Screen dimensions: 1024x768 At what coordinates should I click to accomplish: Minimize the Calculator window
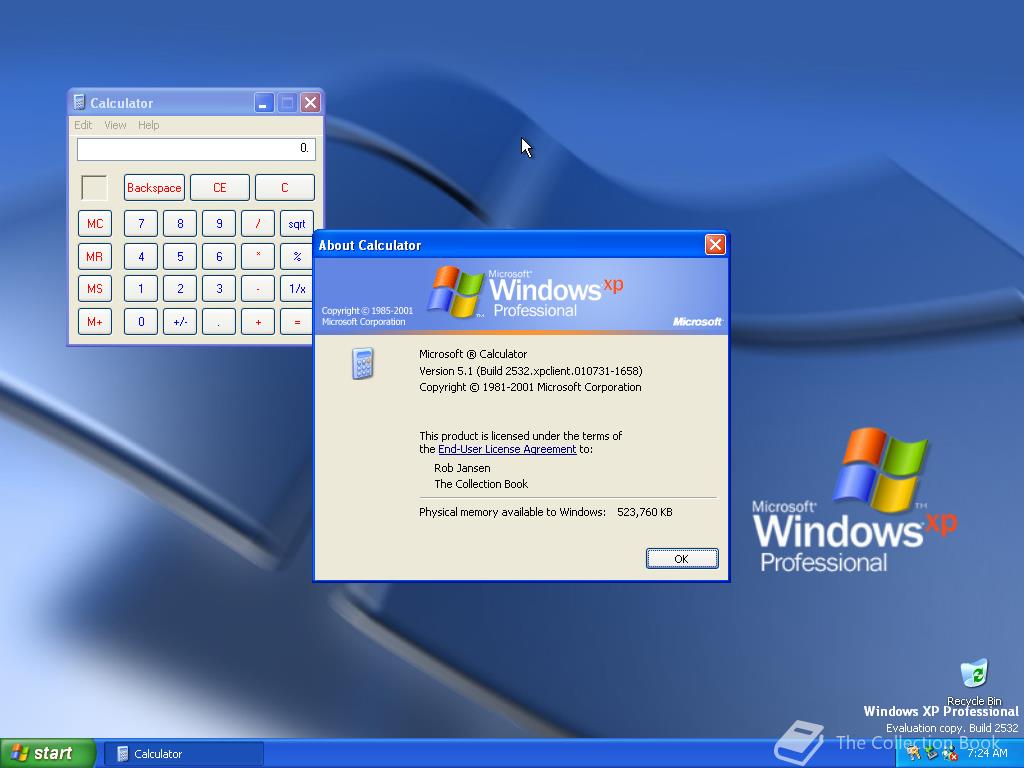(264, 103)
